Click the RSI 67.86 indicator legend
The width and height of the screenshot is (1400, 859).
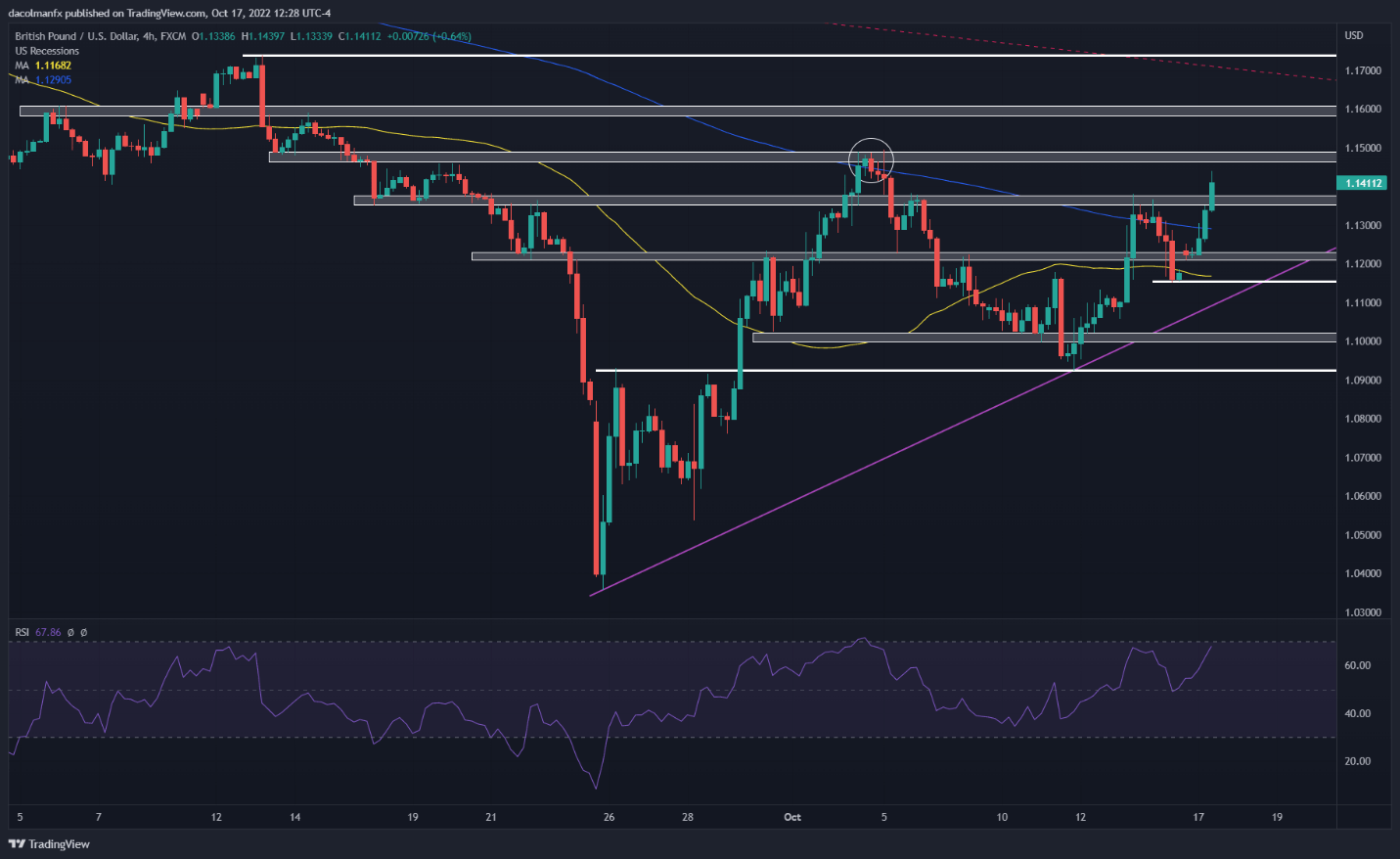(x=38, y=633)
